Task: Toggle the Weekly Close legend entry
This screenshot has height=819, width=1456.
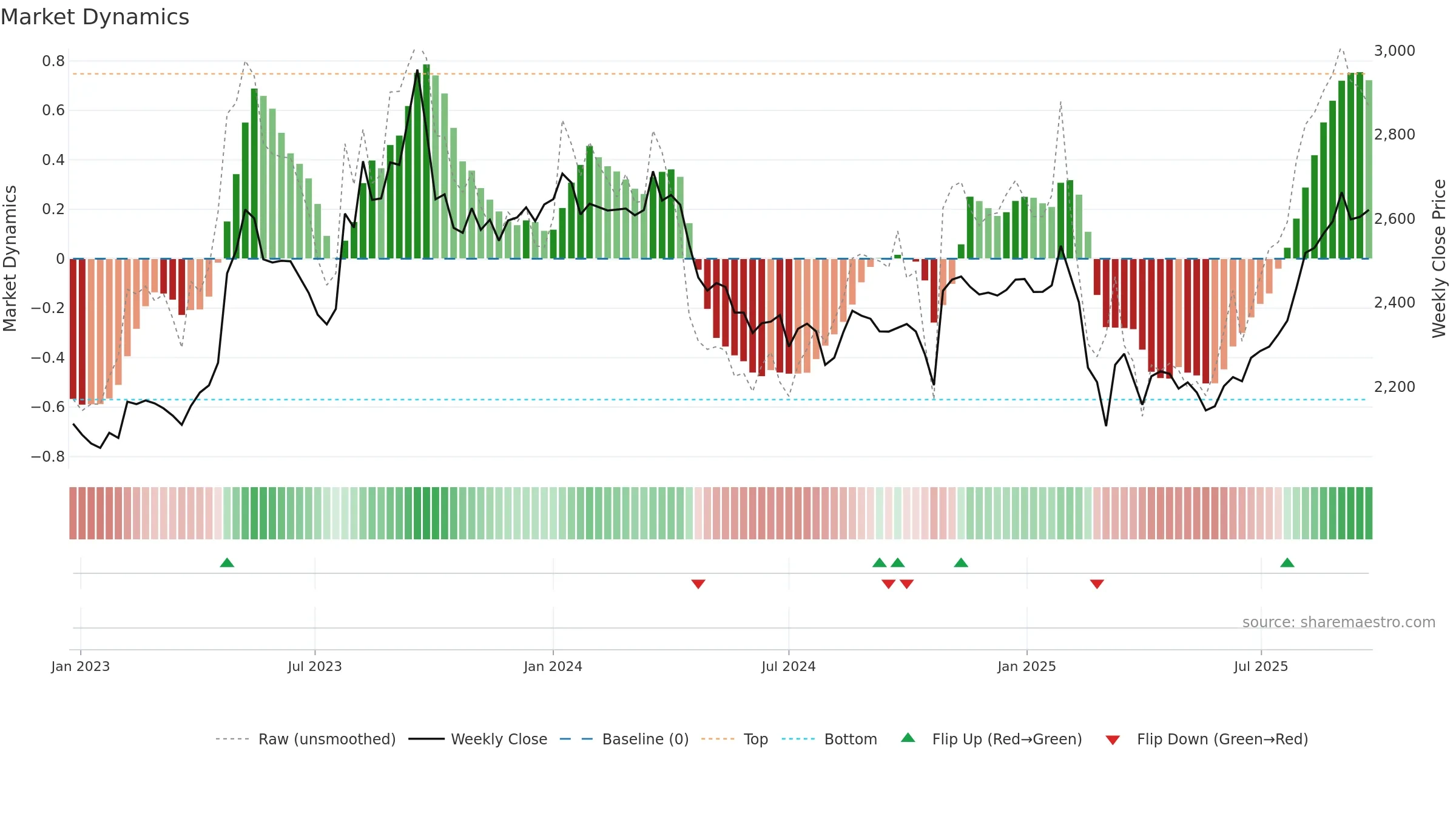Action: tap(478, 739)
